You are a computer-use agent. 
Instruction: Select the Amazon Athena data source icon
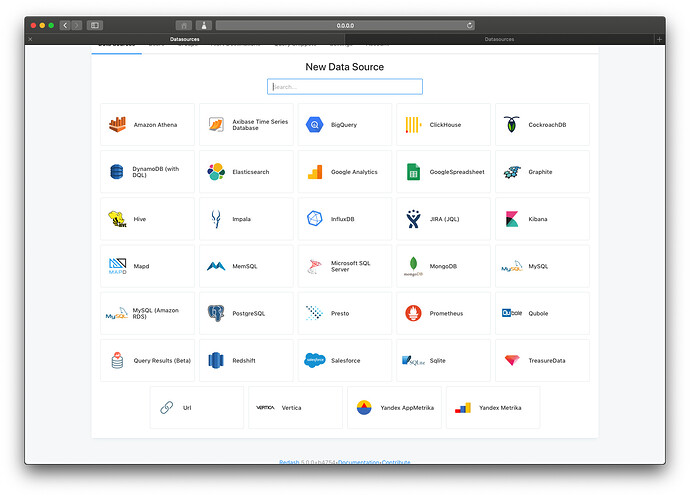pyautogui.click(x=117, y=125)
